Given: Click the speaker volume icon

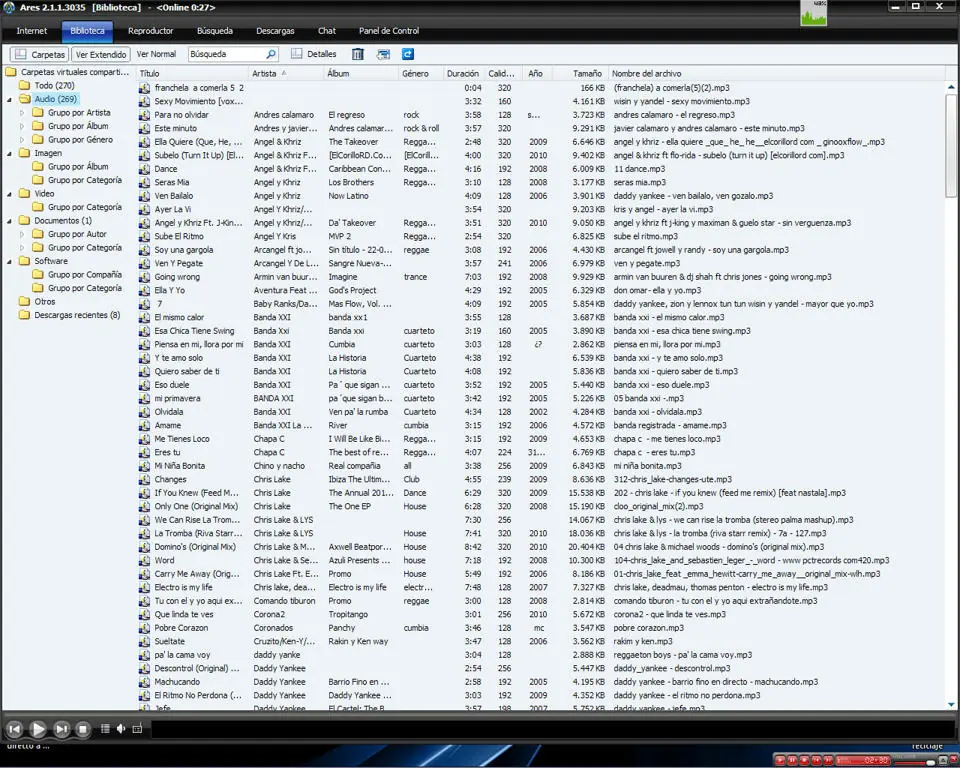Looking at the screenshot, I should point(121,728).
